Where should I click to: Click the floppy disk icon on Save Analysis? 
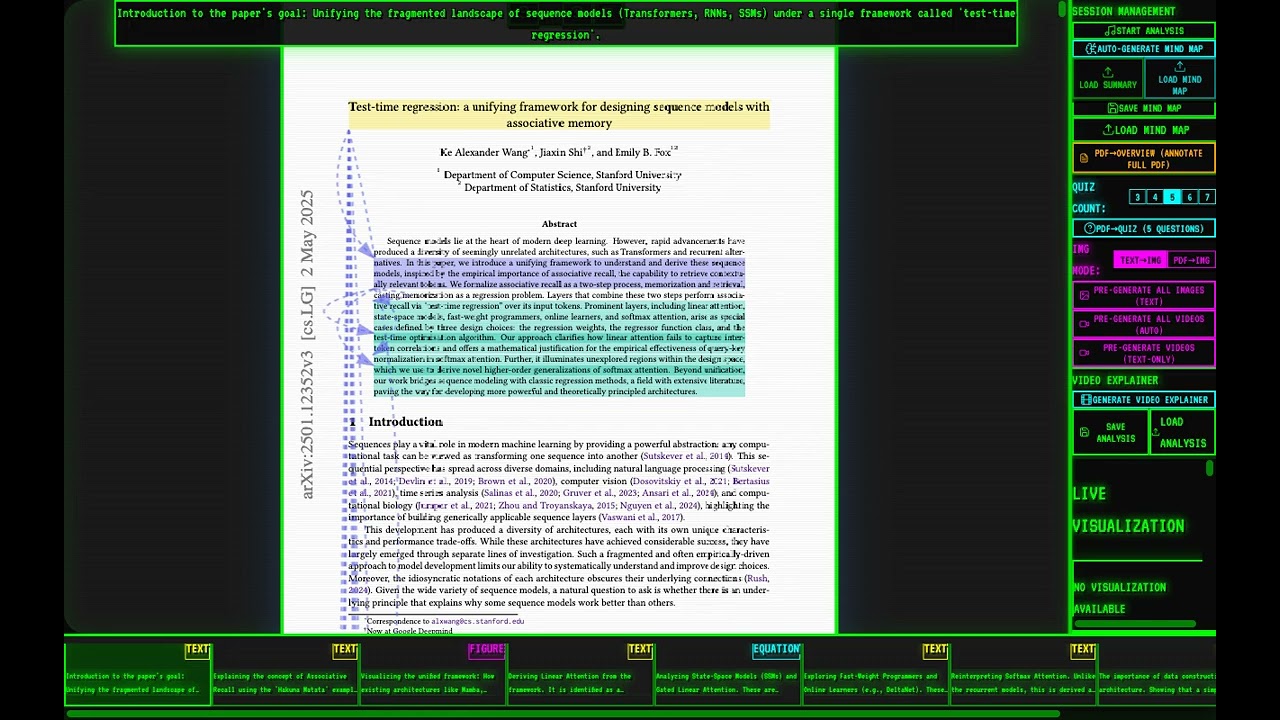[x=1084, y=433]
